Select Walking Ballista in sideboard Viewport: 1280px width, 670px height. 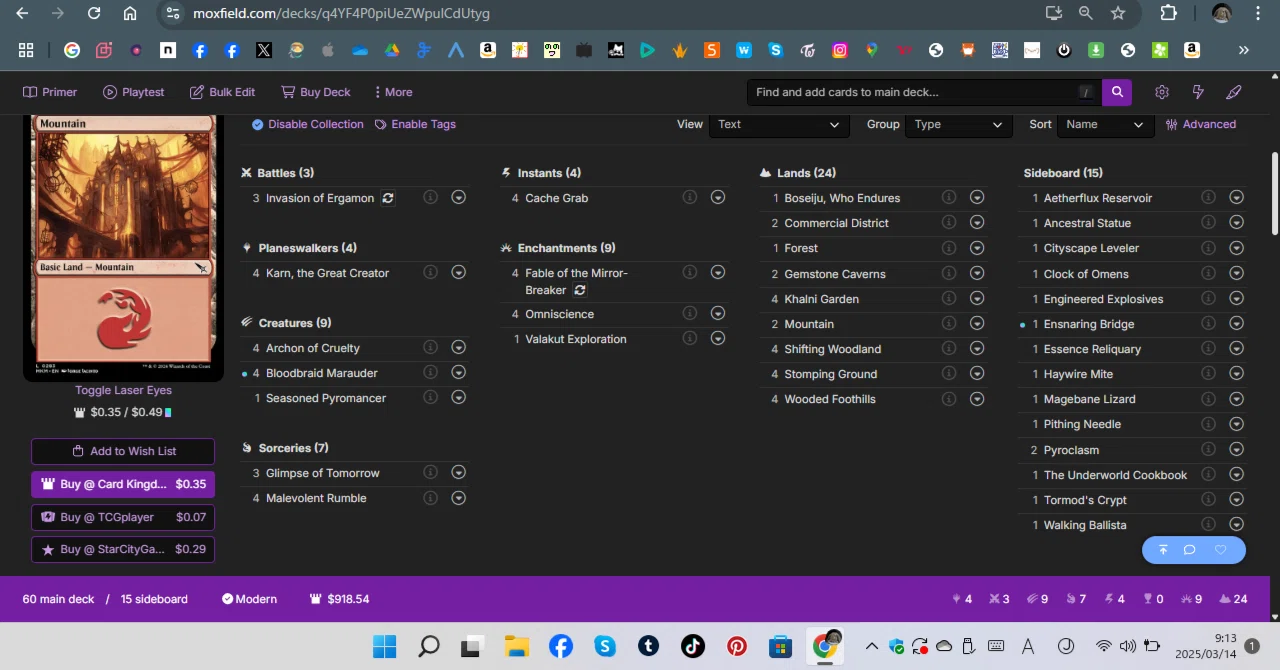(1085, 525)
